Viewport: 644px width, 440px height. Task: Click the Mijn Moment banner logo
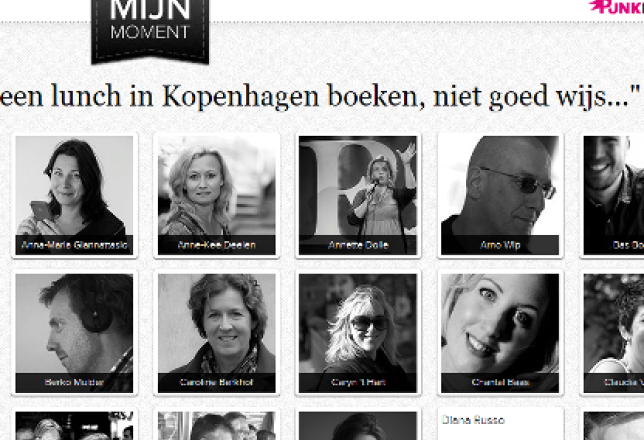(x=150, y=31)
